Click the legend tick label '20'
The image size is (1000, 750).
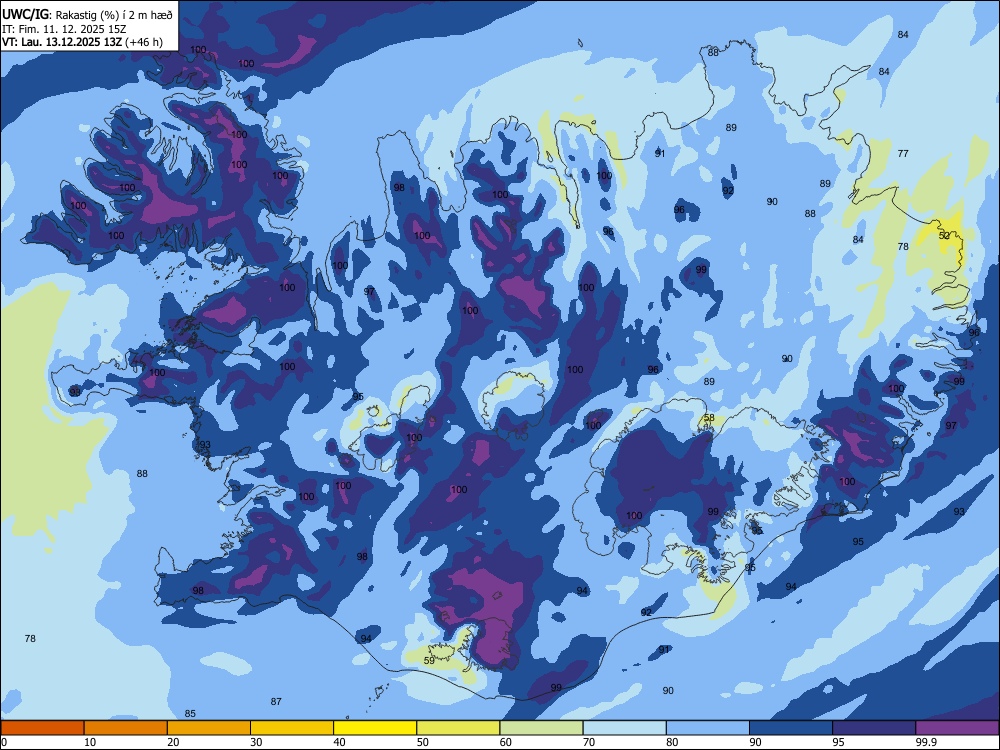pyautogui.click(x=173, y=742)
